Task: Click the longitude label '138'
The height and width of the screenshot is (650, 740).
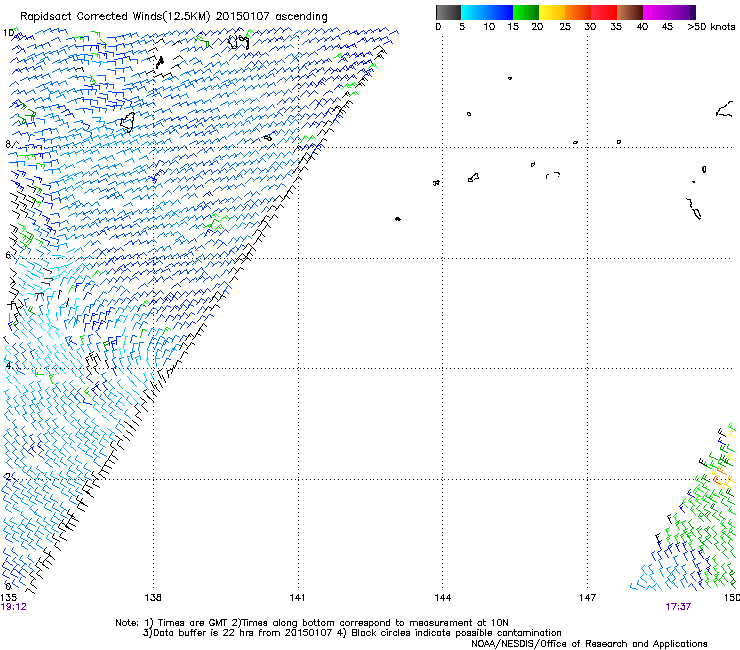Action: (x=153, y=598)
